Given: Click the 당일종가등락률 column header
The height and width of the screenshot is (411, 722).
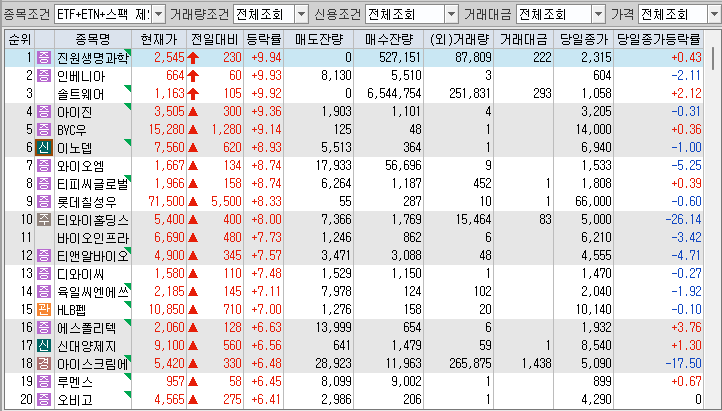Looking at the screenshot, I should [x=658, y=39].
